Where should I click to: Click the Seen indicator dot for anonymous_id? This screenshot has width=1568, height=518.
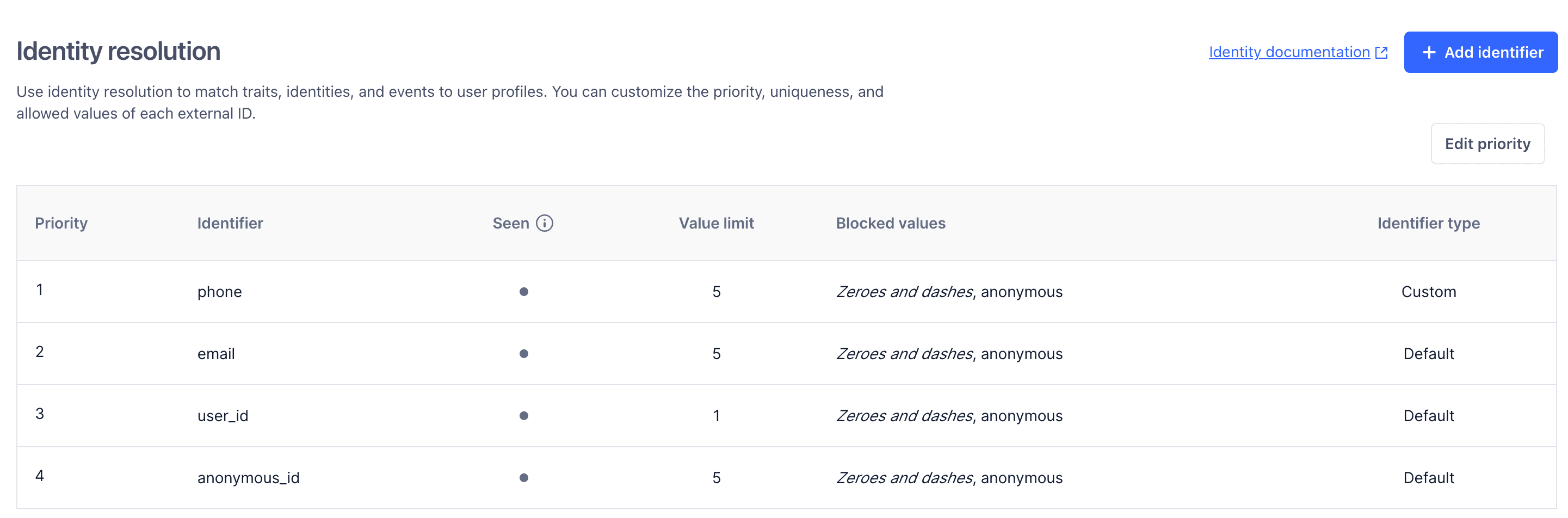click(523, 478)
